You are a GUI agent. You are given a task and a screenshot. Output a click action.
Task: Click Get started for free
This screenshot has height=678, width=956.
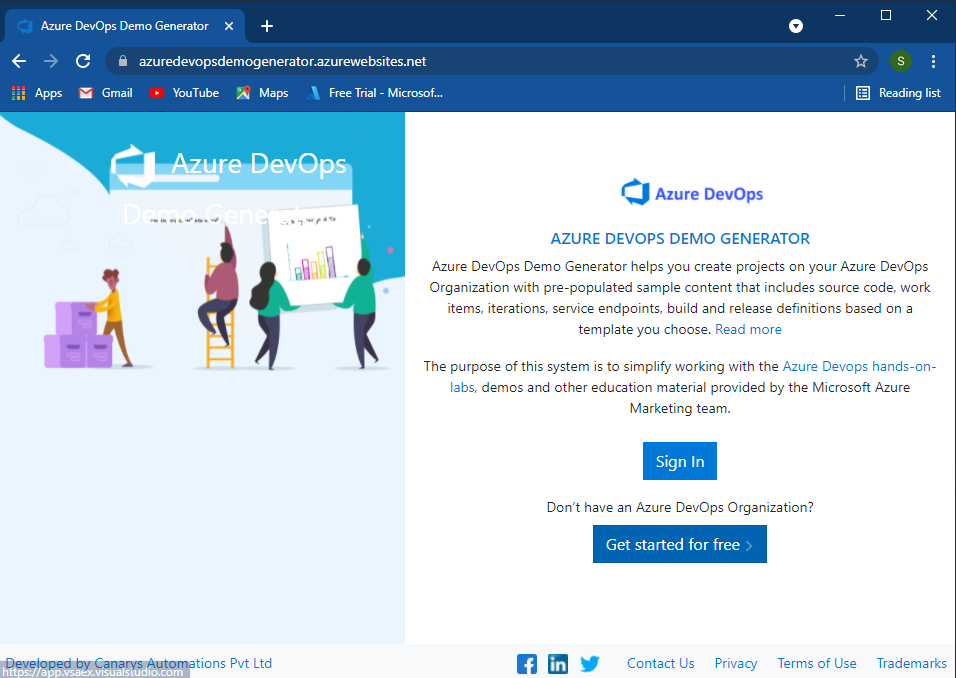[679, 544]
